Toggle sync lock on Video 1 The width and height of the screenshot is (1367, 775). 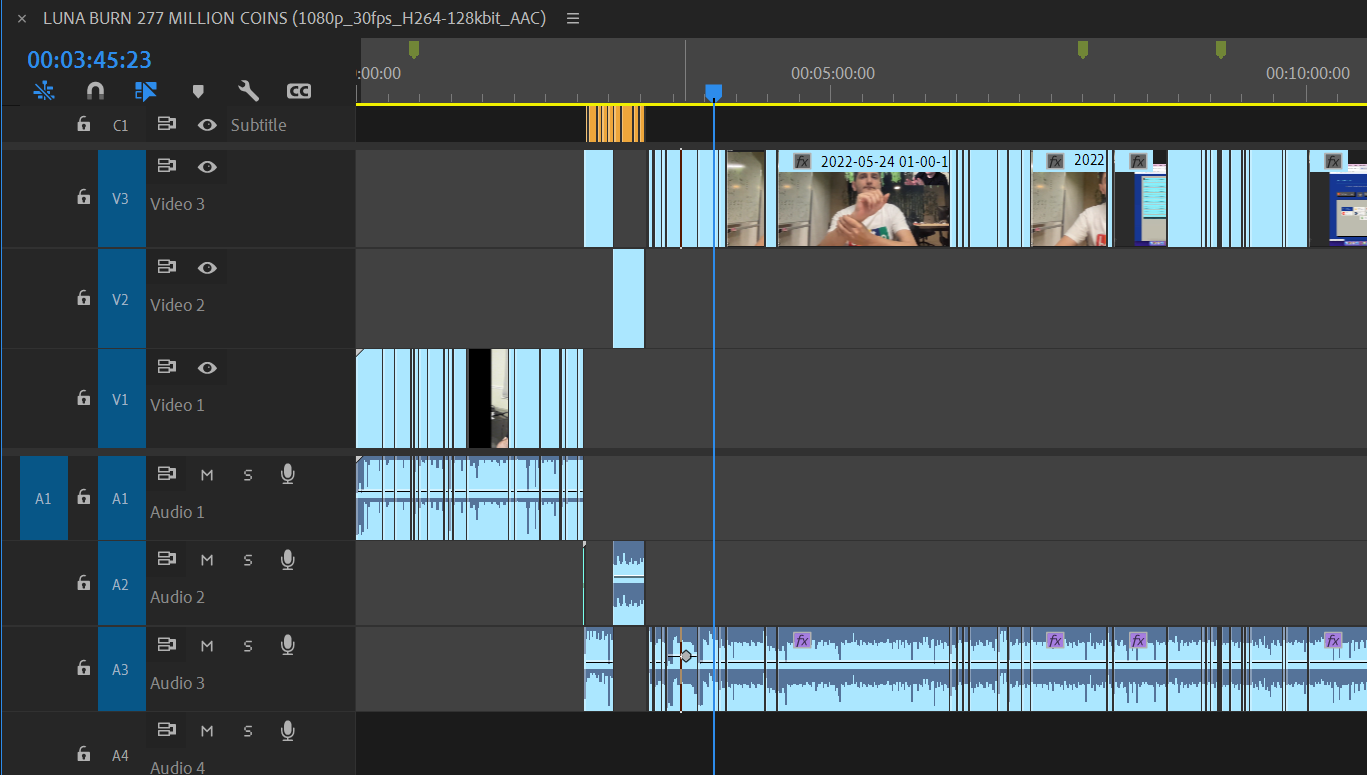point(167,368)
